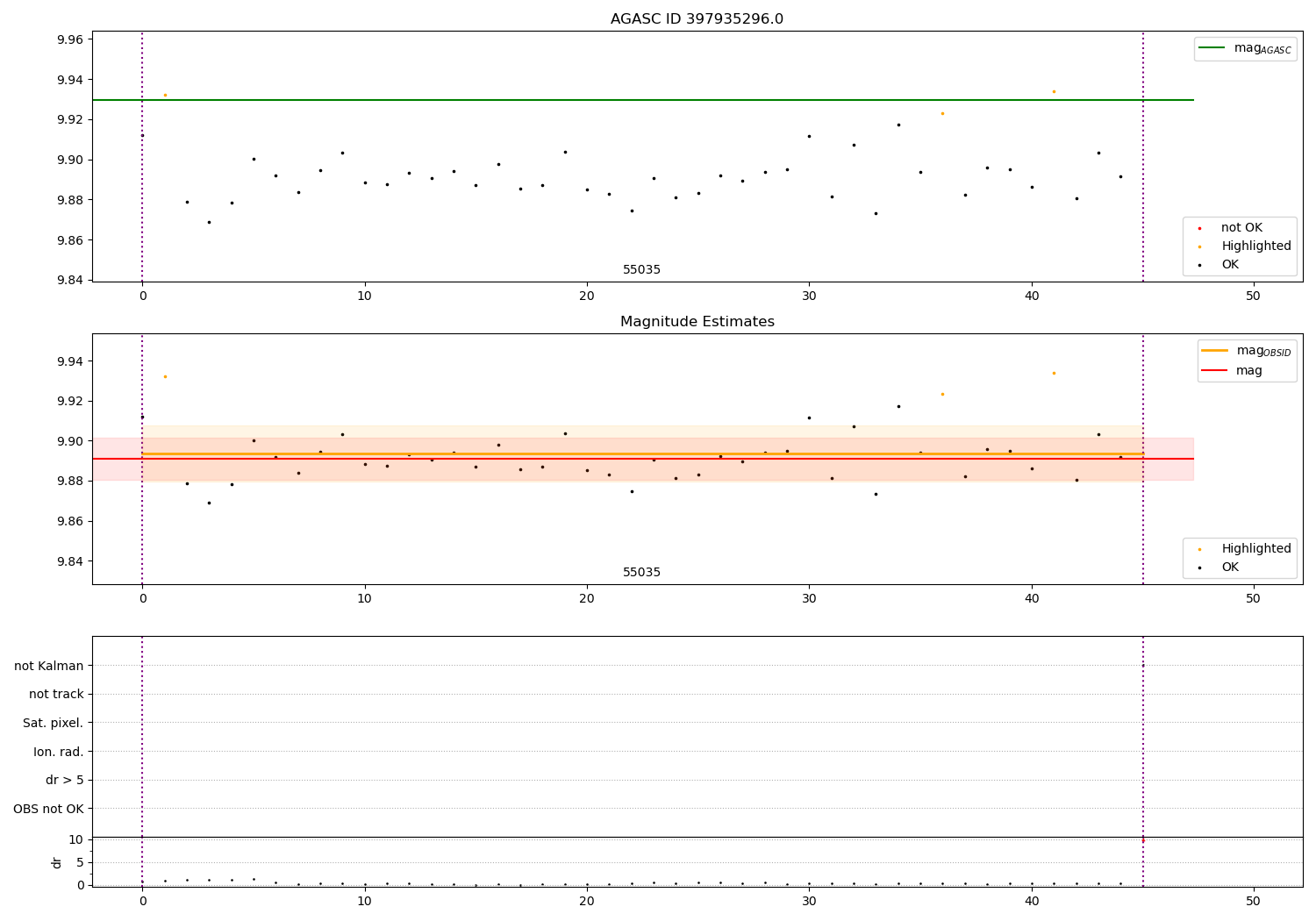Click the 9.94 tick label of middle plot
The width and height of the screenshot is (1316, 921).
[69, 361]
